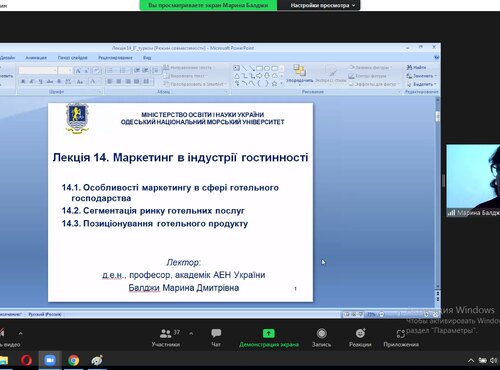500x370 pixels.
Task: Click Replace (Заменить) in Editing group
Action: [x=421, y=76]
